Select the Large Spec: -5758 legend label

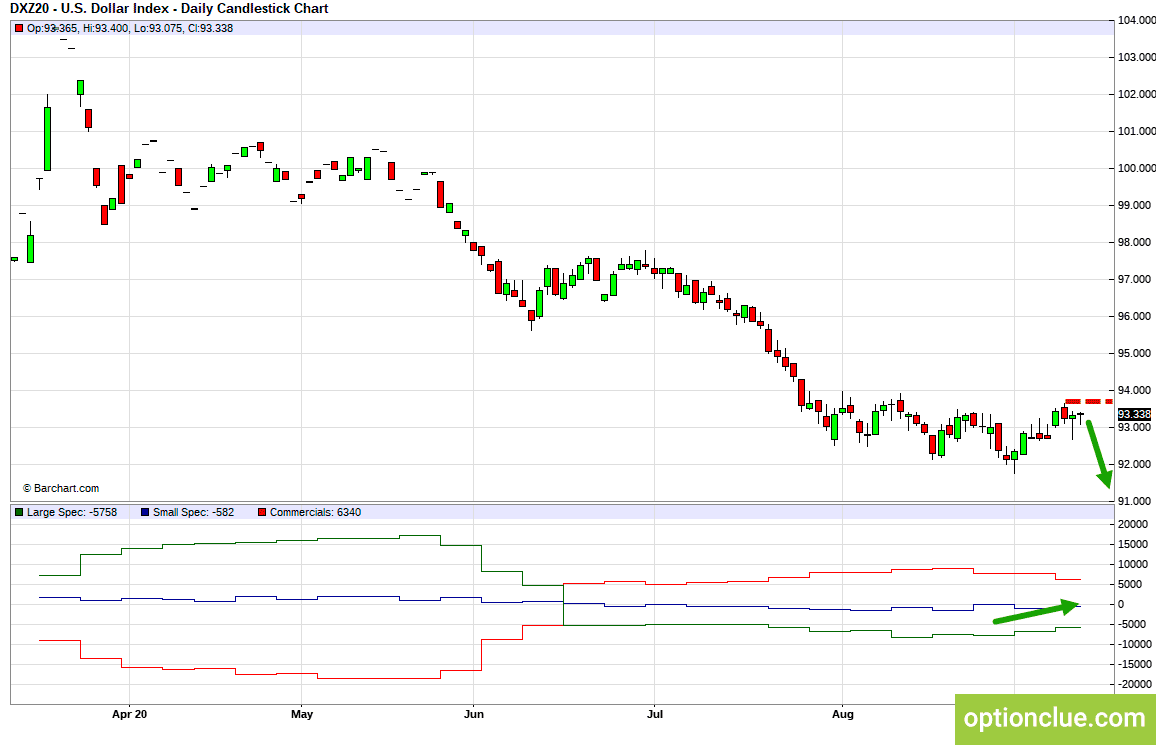[72, 512]
